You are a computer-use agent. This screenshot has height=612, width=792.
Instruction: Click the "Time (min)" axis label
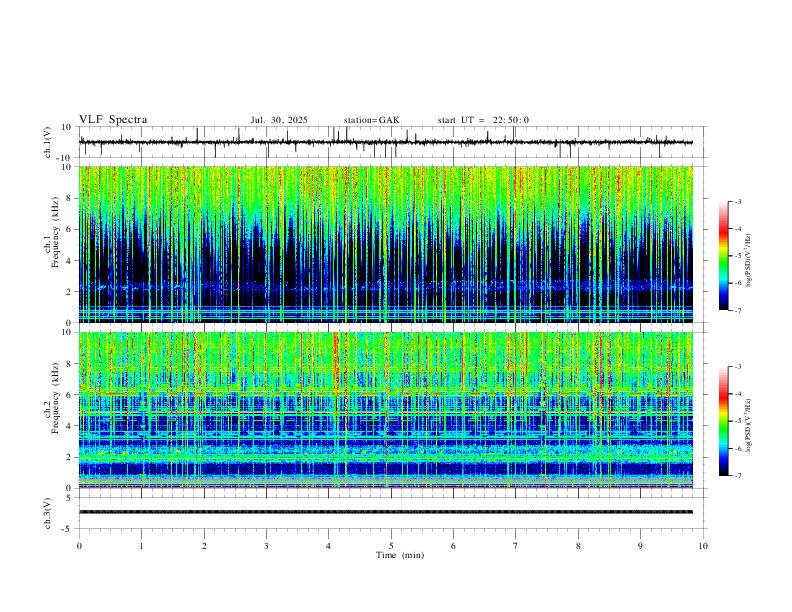pos(400,555)
